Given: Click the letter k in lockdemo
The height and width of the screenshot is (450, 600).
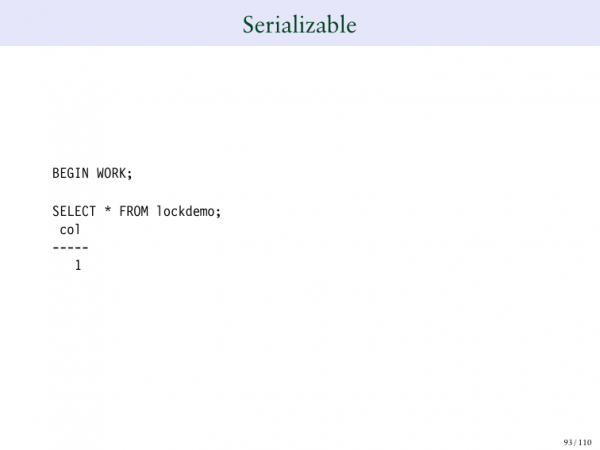Looking at the screenshot, I should pyautogui.click(x=178, y=211).
